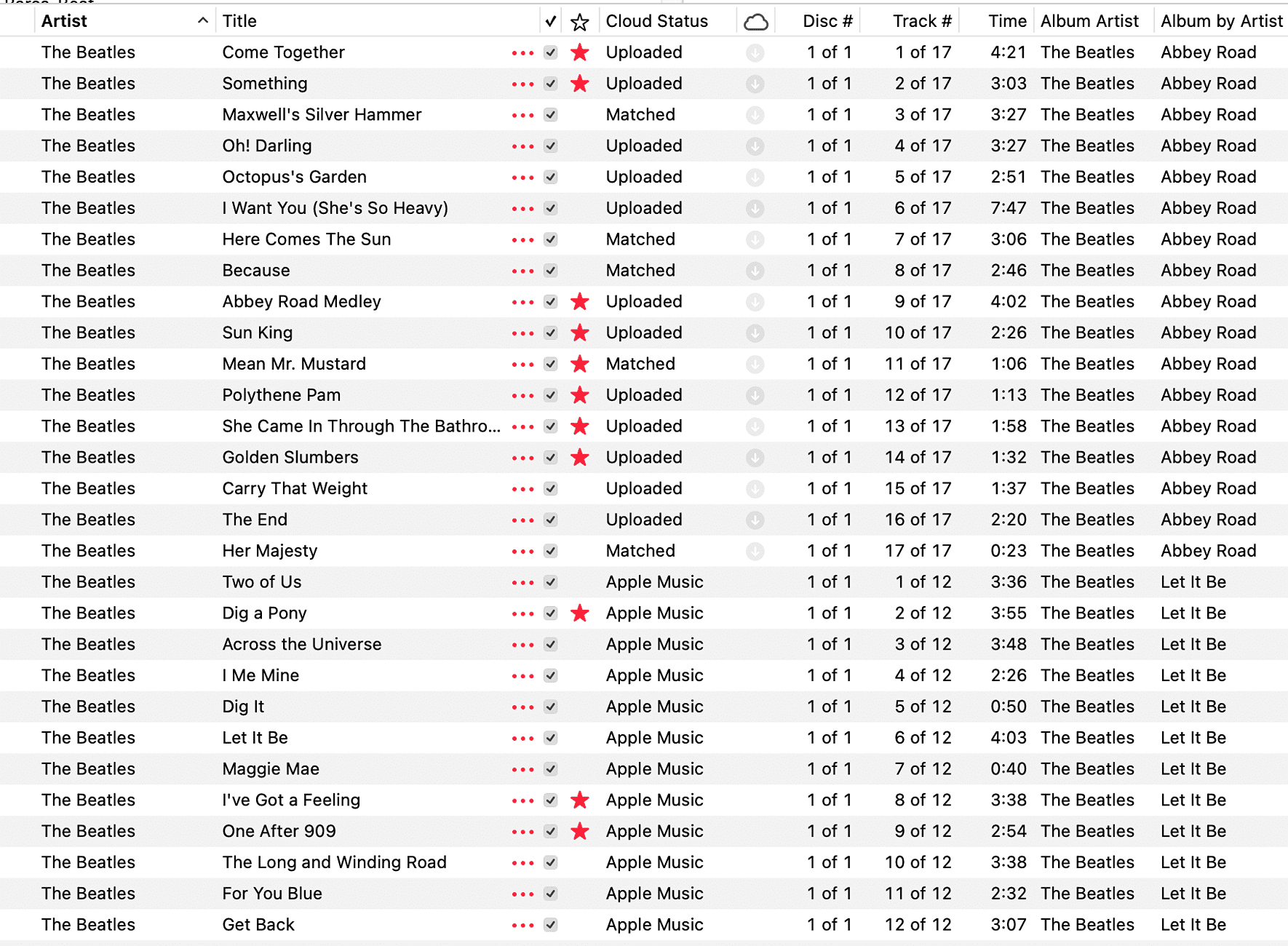Viewport: 1288px width, 946px height.
Task: Open more options for Let It Be song
Action: point(522,739)
